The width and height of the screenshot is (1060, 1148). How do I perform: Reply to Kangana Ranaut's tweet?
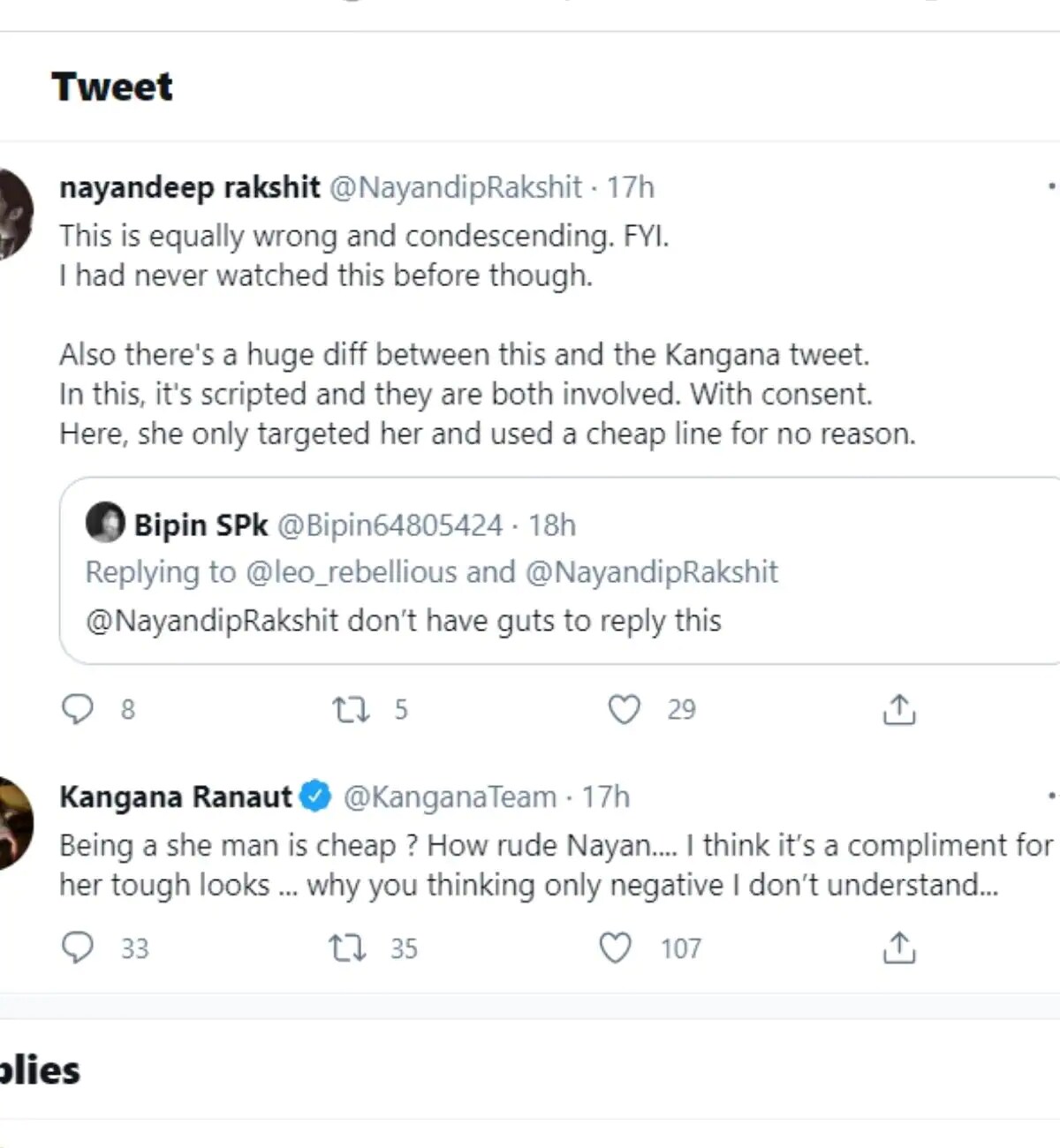click(x=78, y=948)
